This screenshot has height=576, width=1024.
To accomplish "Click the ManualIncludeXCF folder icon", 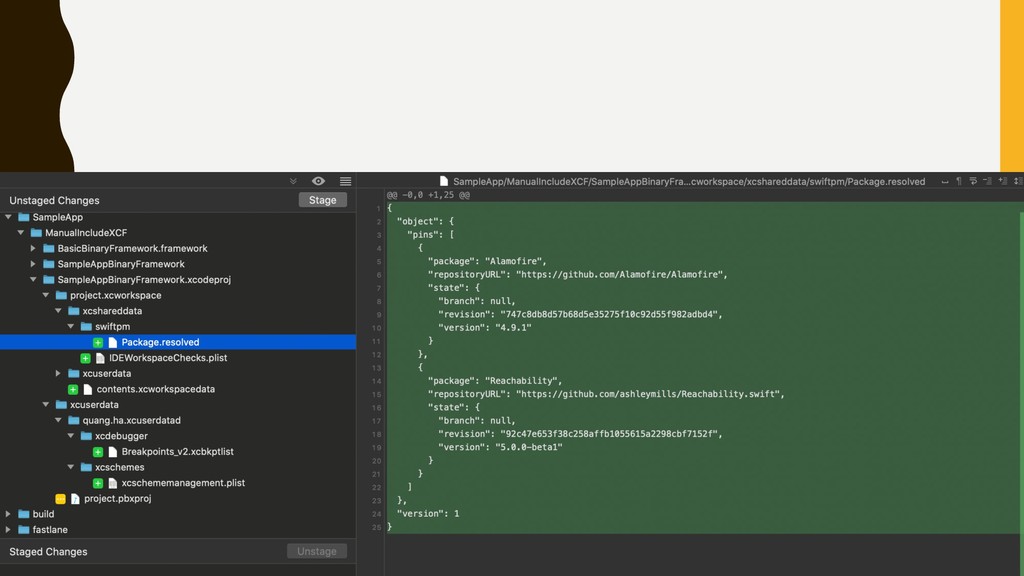I will (37, 232).
